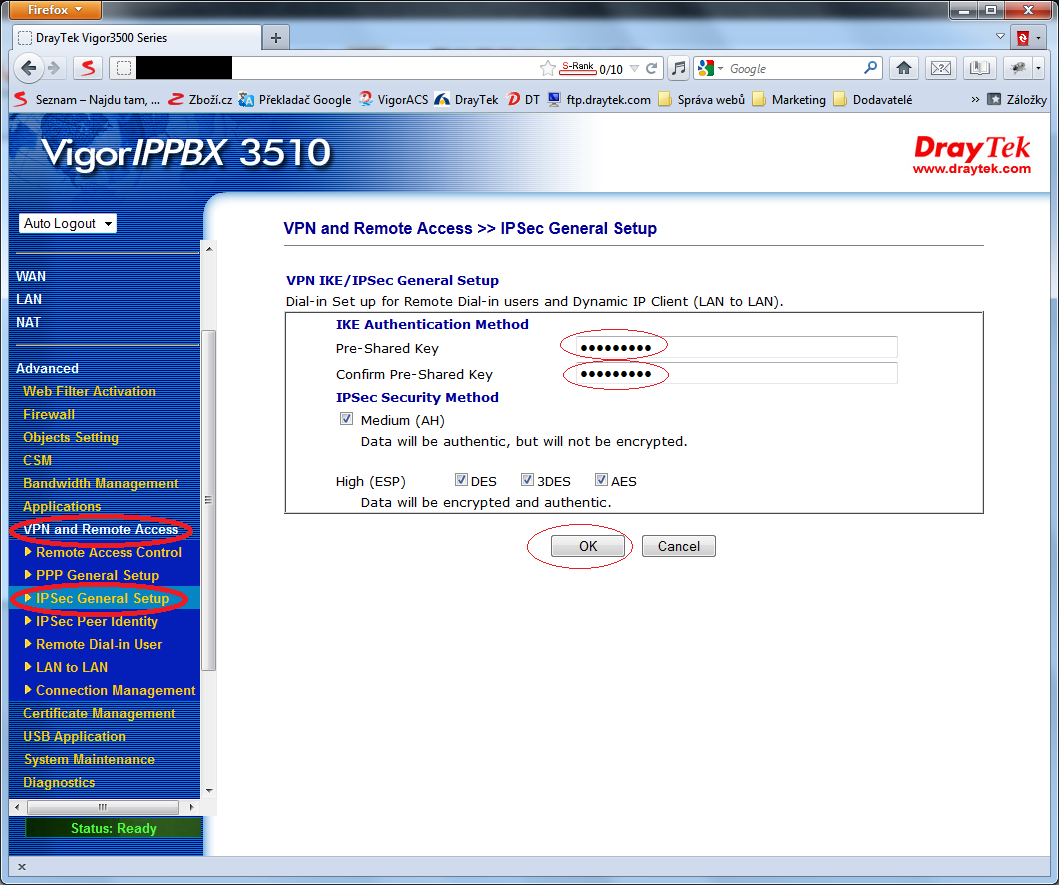Open IPSec Peer Identity link

click(x=97, y=621)
